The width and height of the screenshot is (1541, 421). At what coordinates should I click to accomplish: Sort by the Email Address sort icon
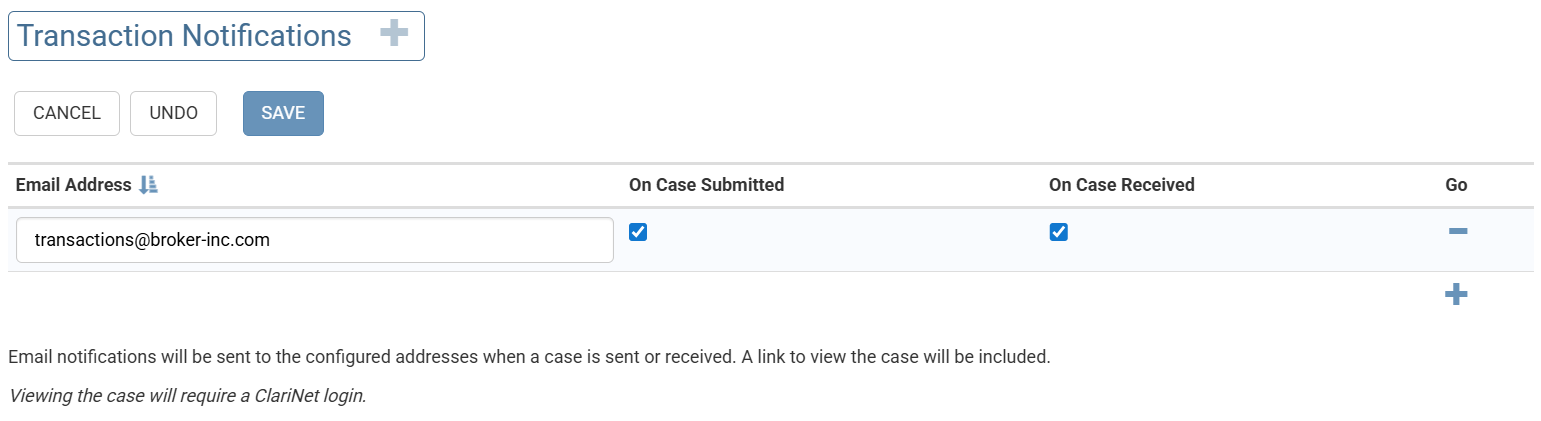pyautogui.click(x=148, y=185)
